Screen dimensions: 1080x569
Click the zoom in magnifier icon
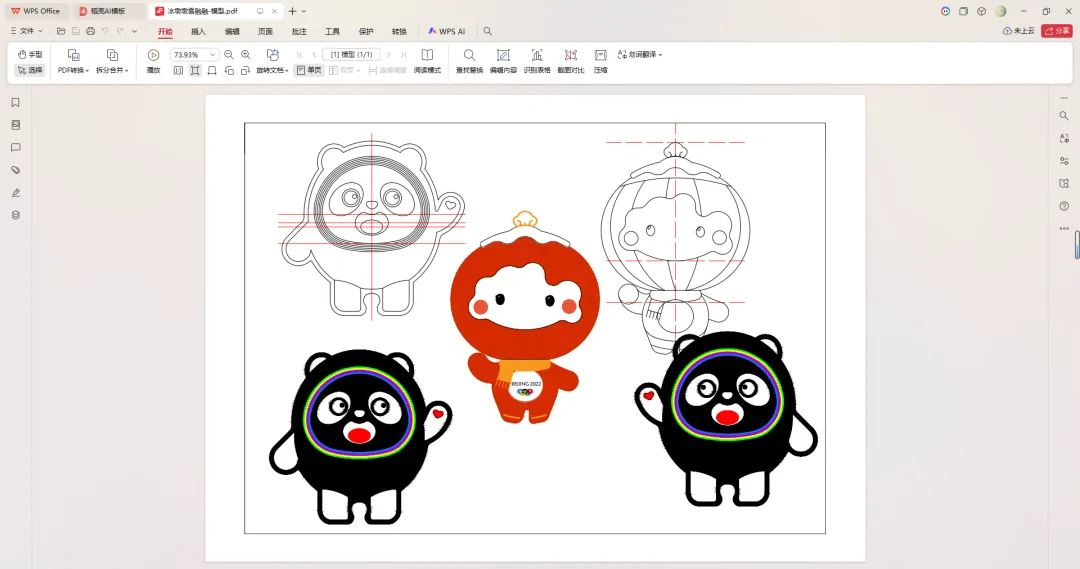coord(246,54)
